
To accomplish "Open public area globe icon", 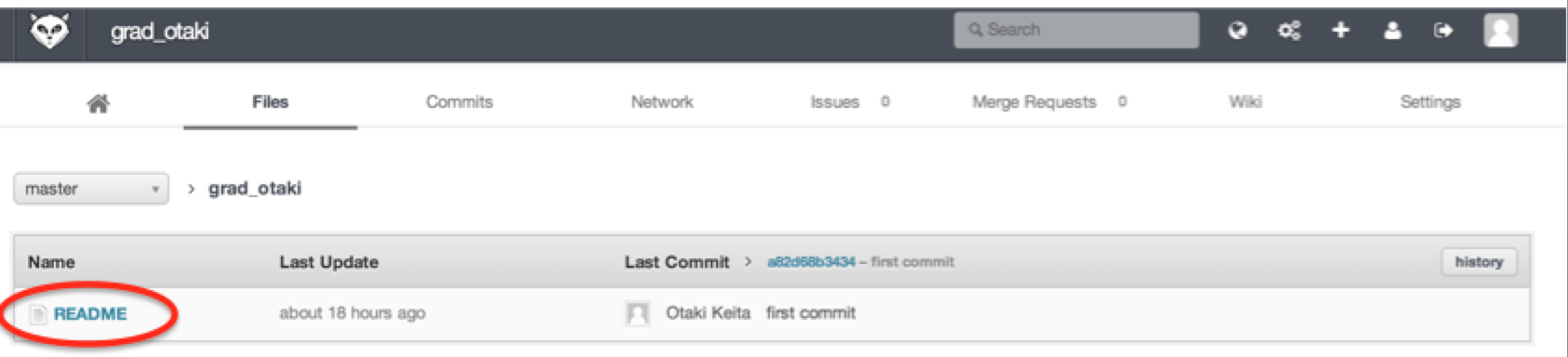I will coord(1237,31).
